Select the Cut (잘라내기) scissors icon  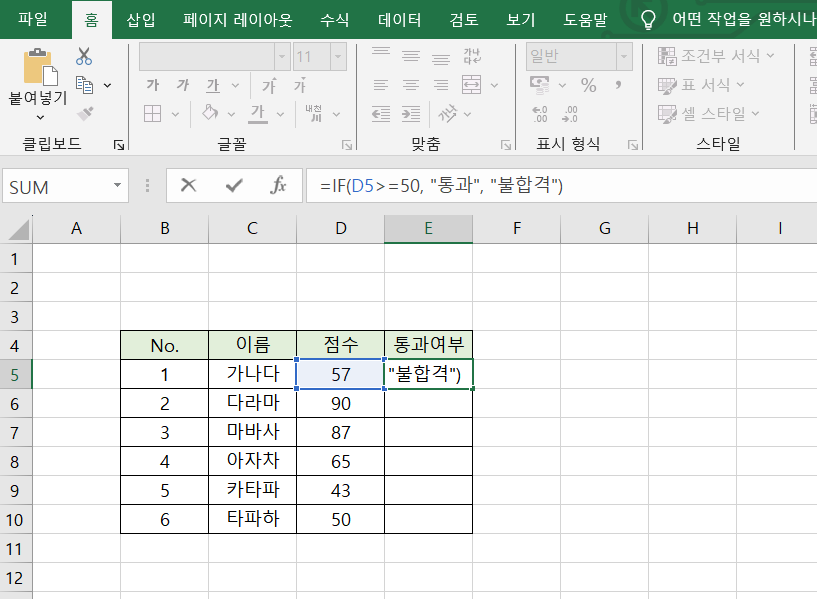(83, 56)
